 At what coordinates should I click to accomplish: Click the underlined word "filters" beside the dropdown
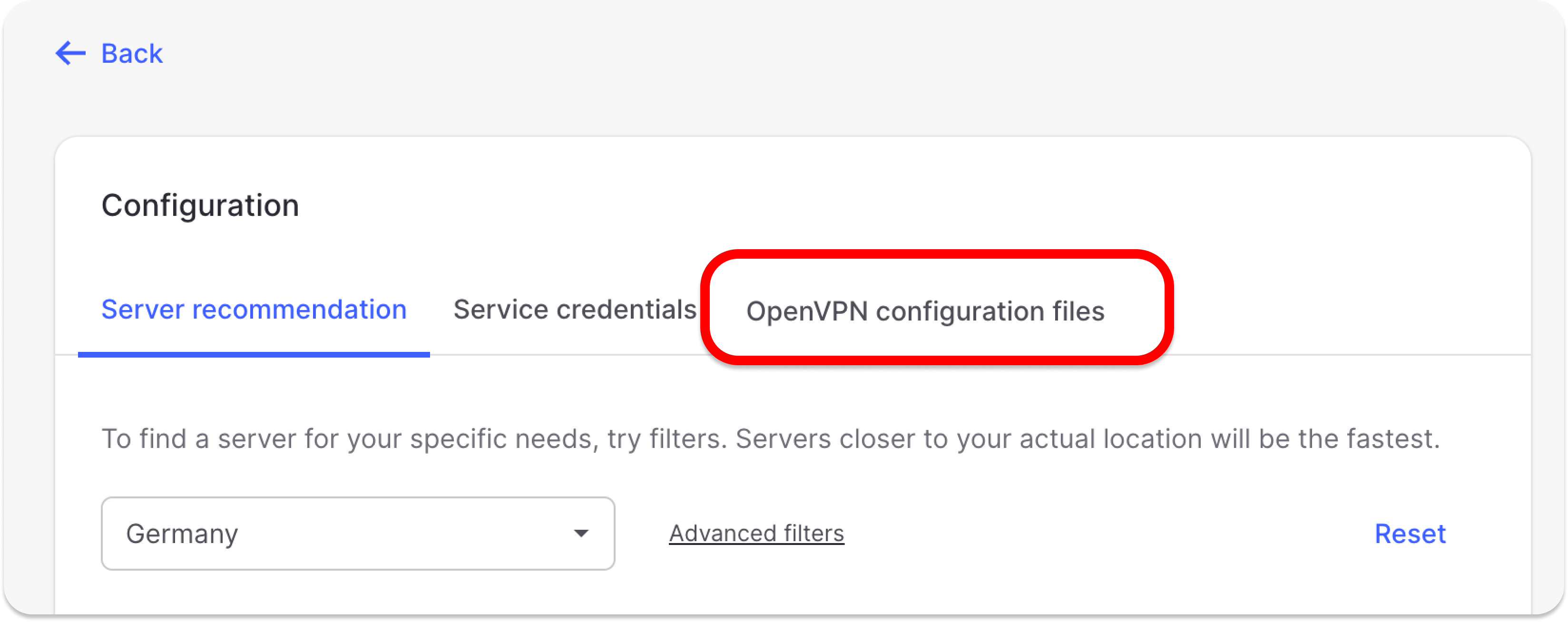pos(813,534)
